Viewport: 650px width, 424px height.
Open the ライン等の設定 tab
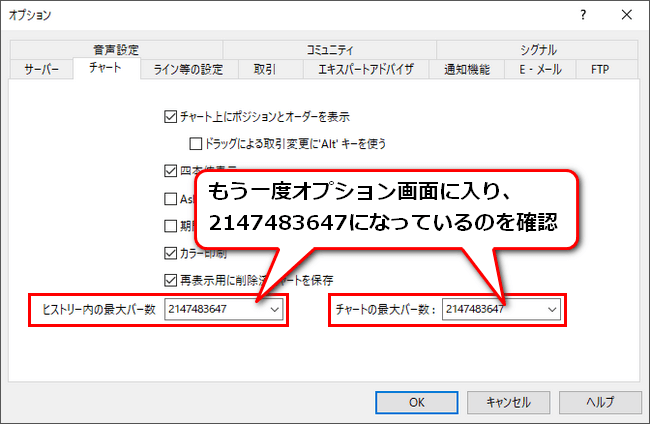[x=189, y=69]
